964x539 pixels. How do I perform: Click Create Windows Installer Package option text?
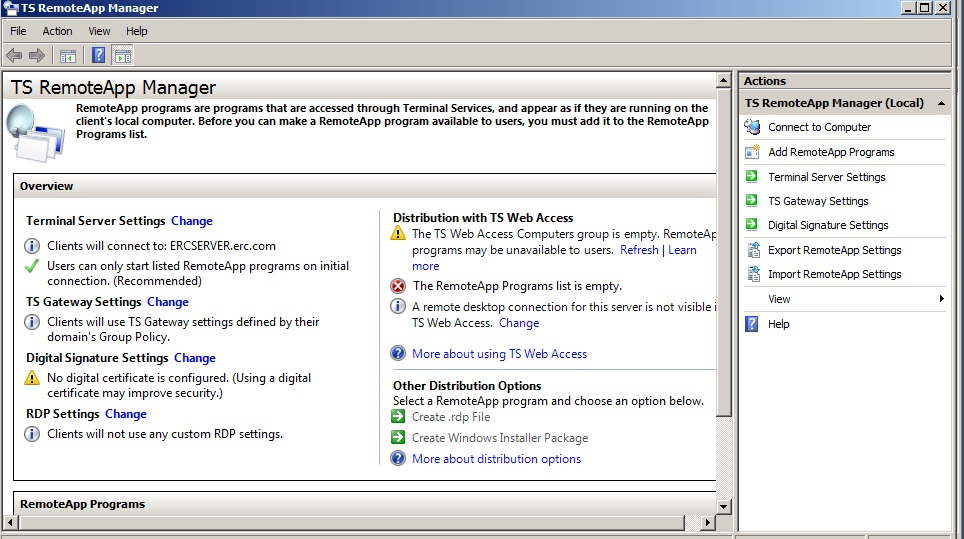tap(500, 438)
